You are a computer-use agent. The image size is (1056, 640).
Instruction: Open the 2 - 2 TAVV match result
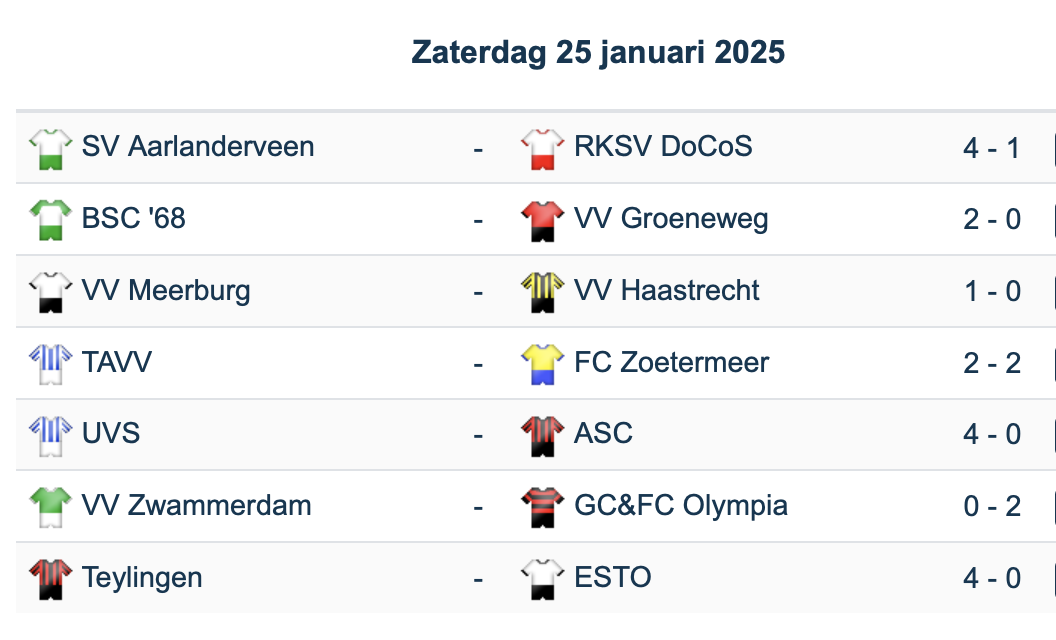click(992, 363)
